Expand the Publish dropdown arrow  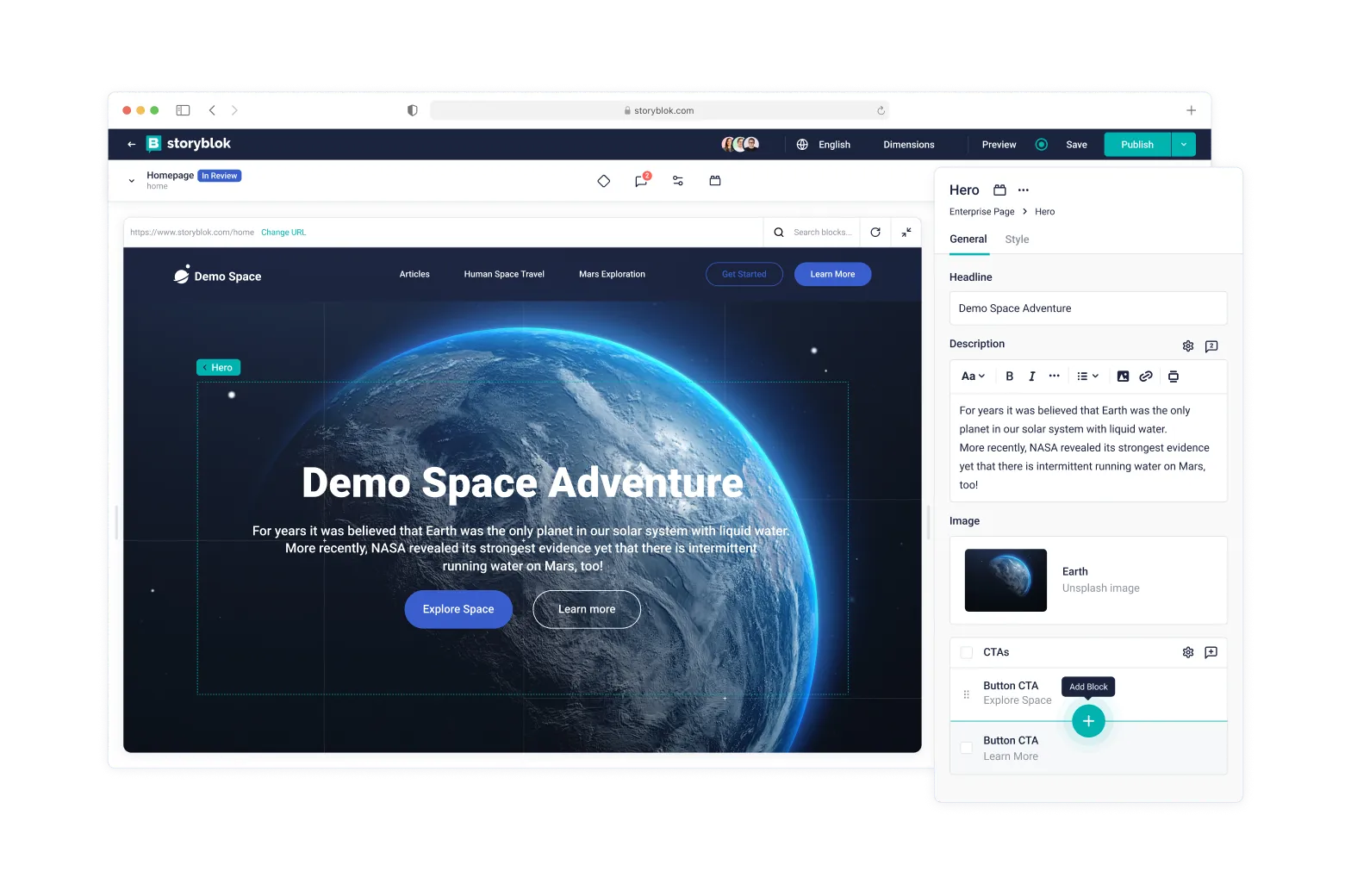pyautogui.click(x=1184, y=145)
